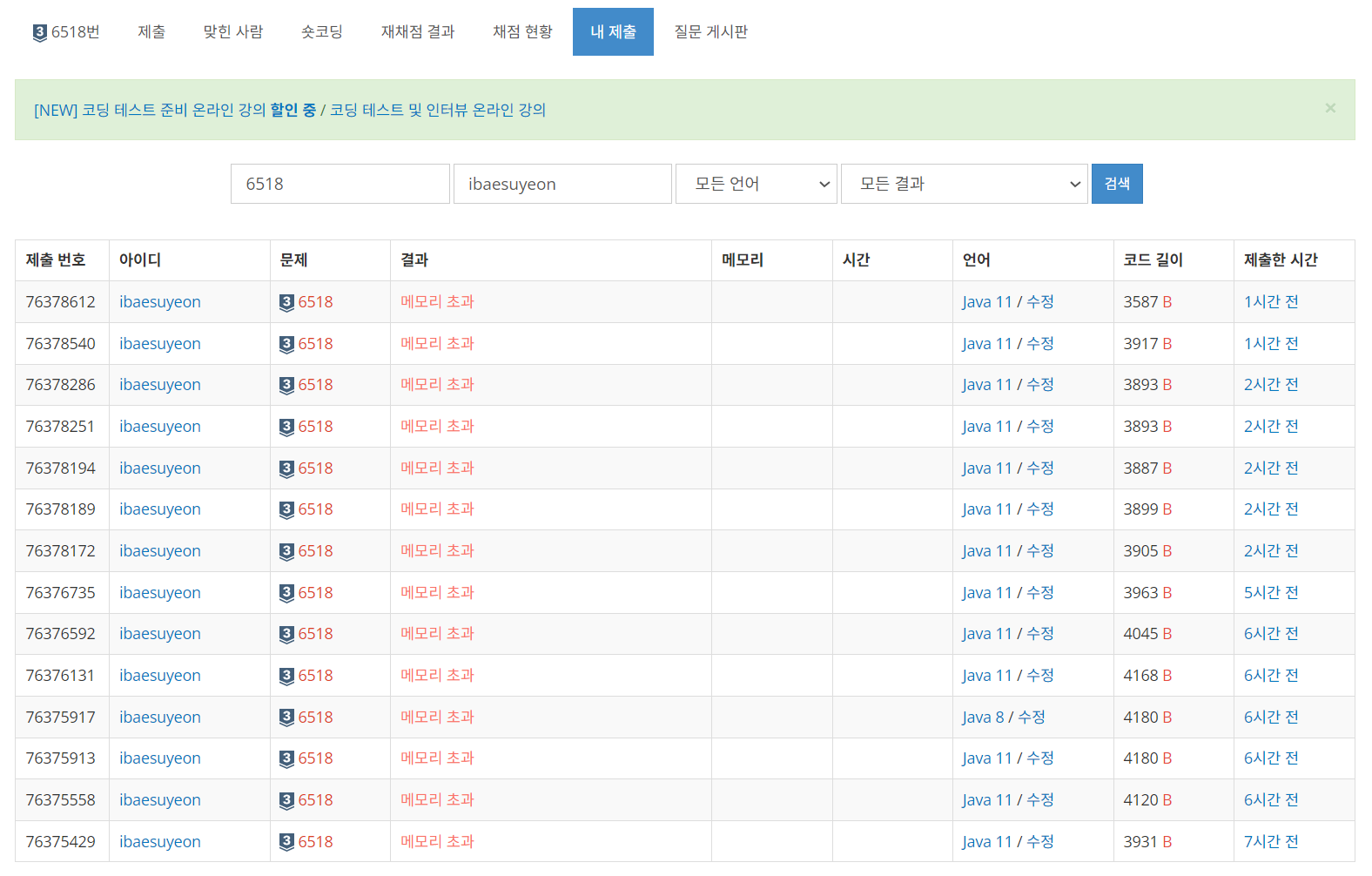Open the 질문 게시판 tab
This screenshot has width=1372, height=876.
(711, 32)
